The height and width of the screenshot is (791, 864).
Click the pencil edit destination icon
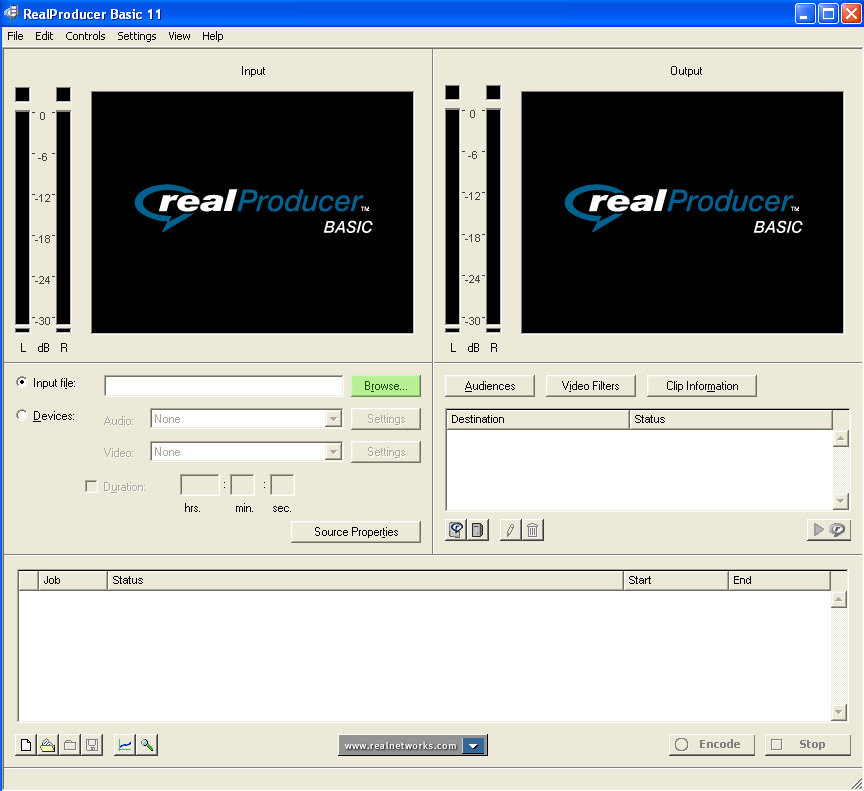[x=511, y=530]
